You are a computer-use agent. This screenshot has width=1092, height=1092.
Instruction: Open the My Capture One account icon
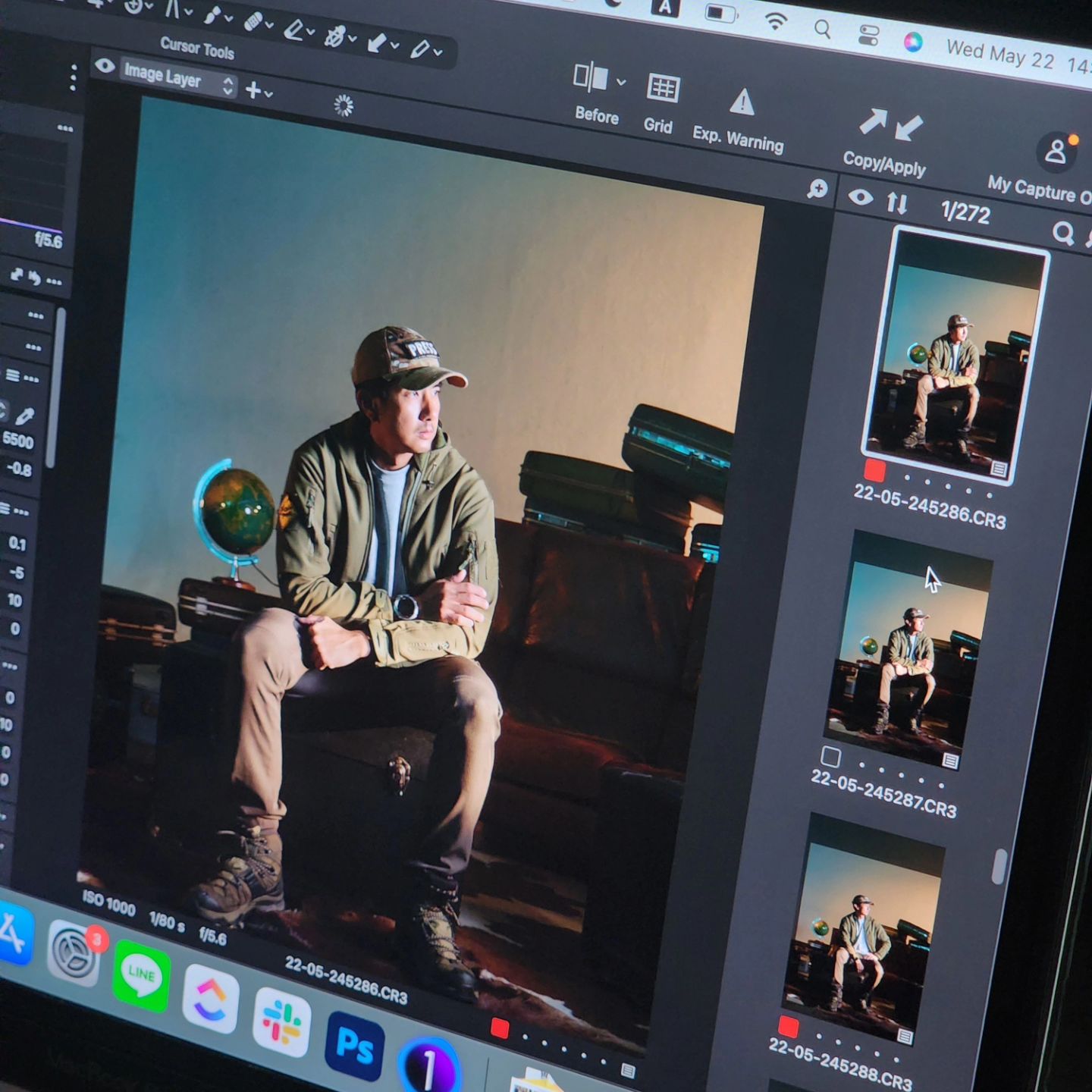1056,152
